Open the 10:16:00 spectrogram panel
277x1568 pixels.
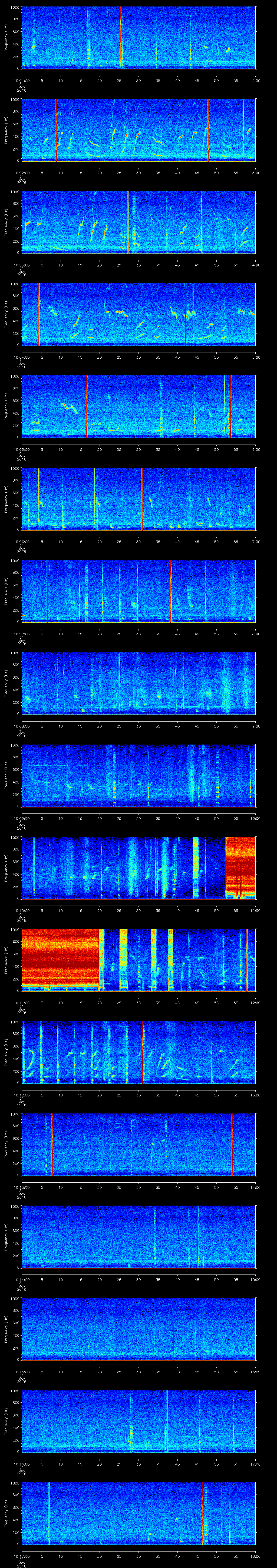tap(139, 1421)
